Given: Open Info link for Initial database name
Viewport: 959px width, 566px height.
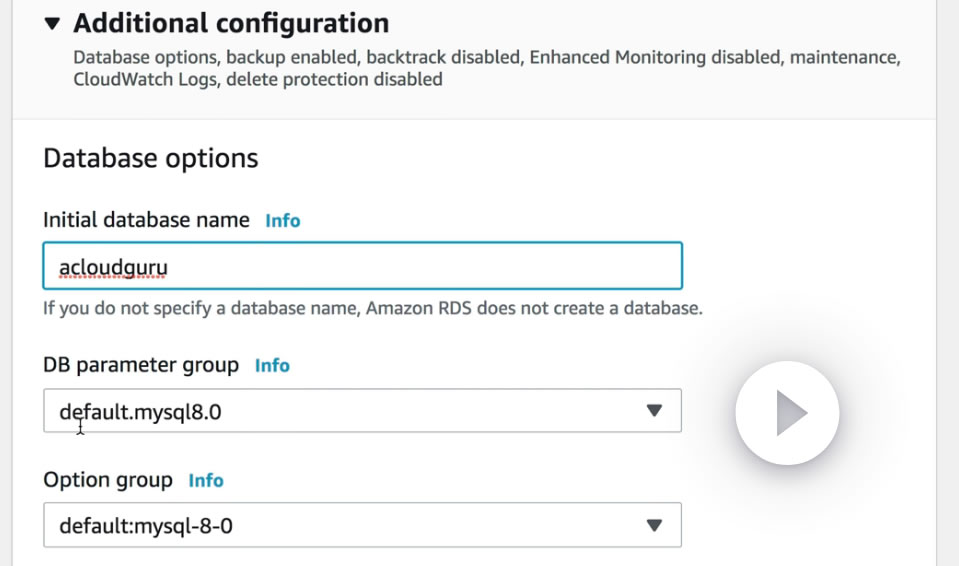Looking at the screenshot, I should point(282,221).
